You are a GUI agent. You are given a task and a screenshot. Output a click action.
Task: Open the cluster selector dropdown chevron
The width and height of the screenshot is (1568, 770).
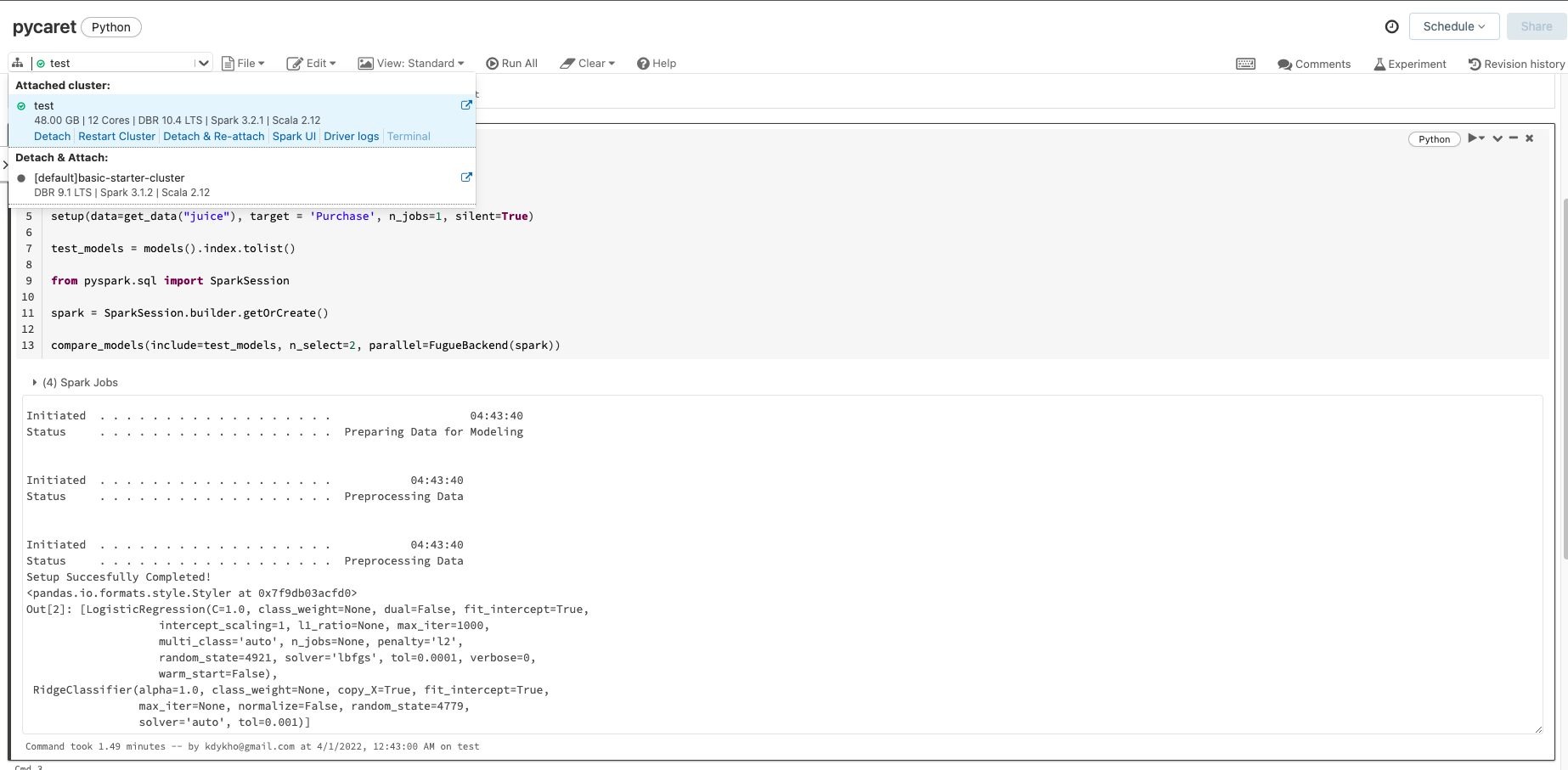203,62
